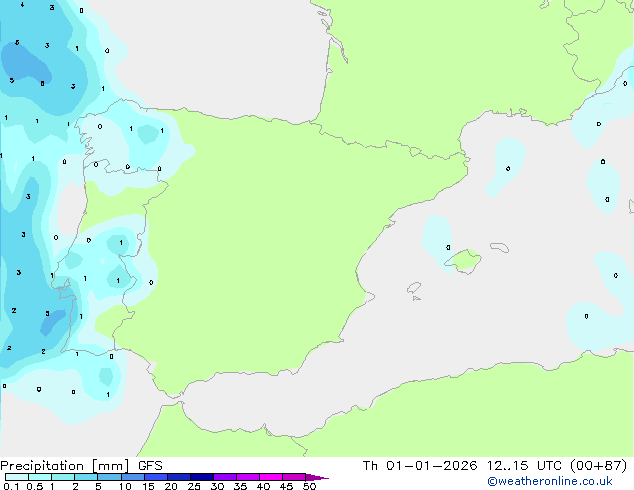Pick the 45 to 50 mm legend swatch
Image resolution: width=634 pixels, height=490 pixels.
coord(294,477)
